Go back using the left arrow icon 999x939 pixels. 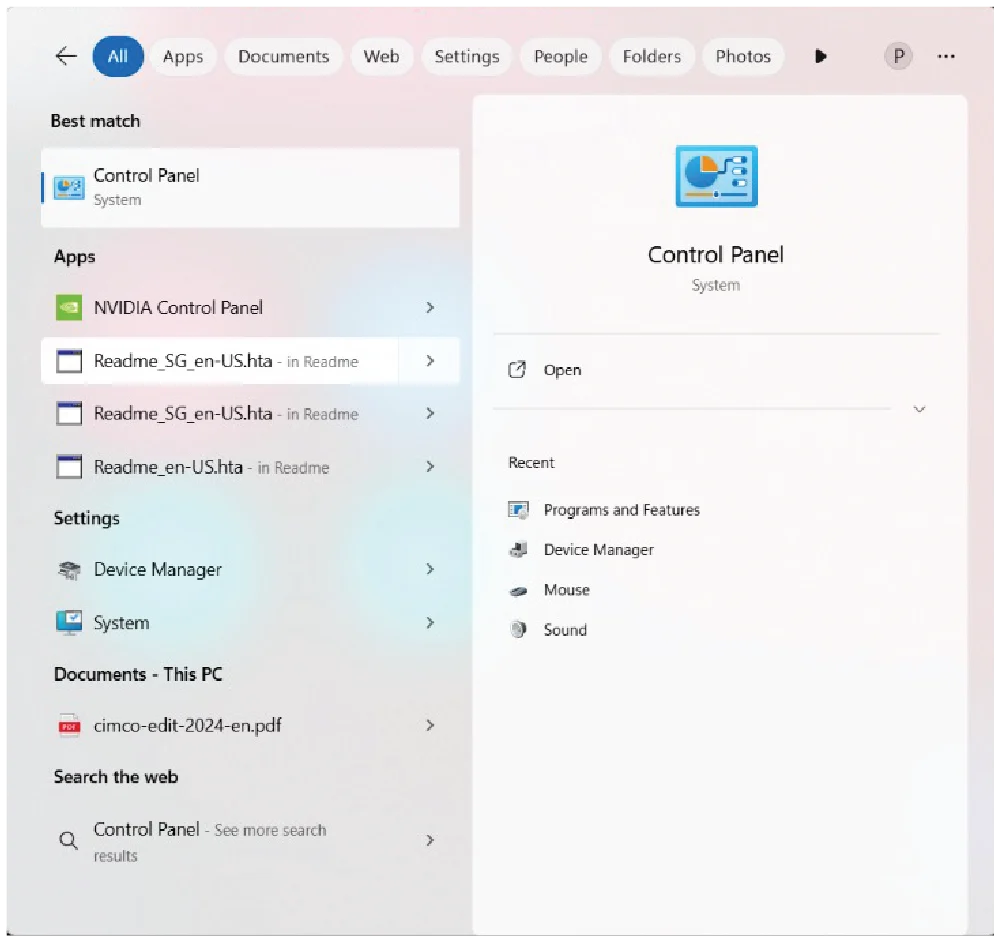[x=66, y=56]
